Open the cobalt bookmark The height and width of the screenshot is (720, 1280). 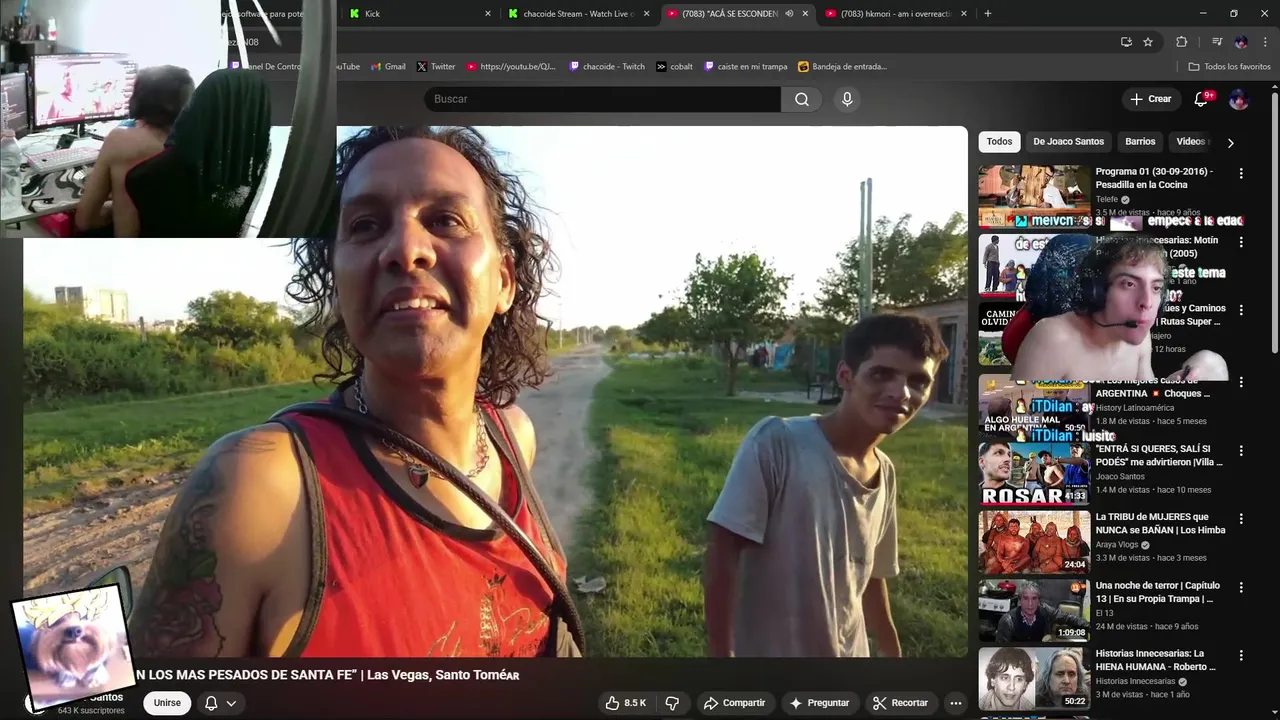tap(675, 67)
